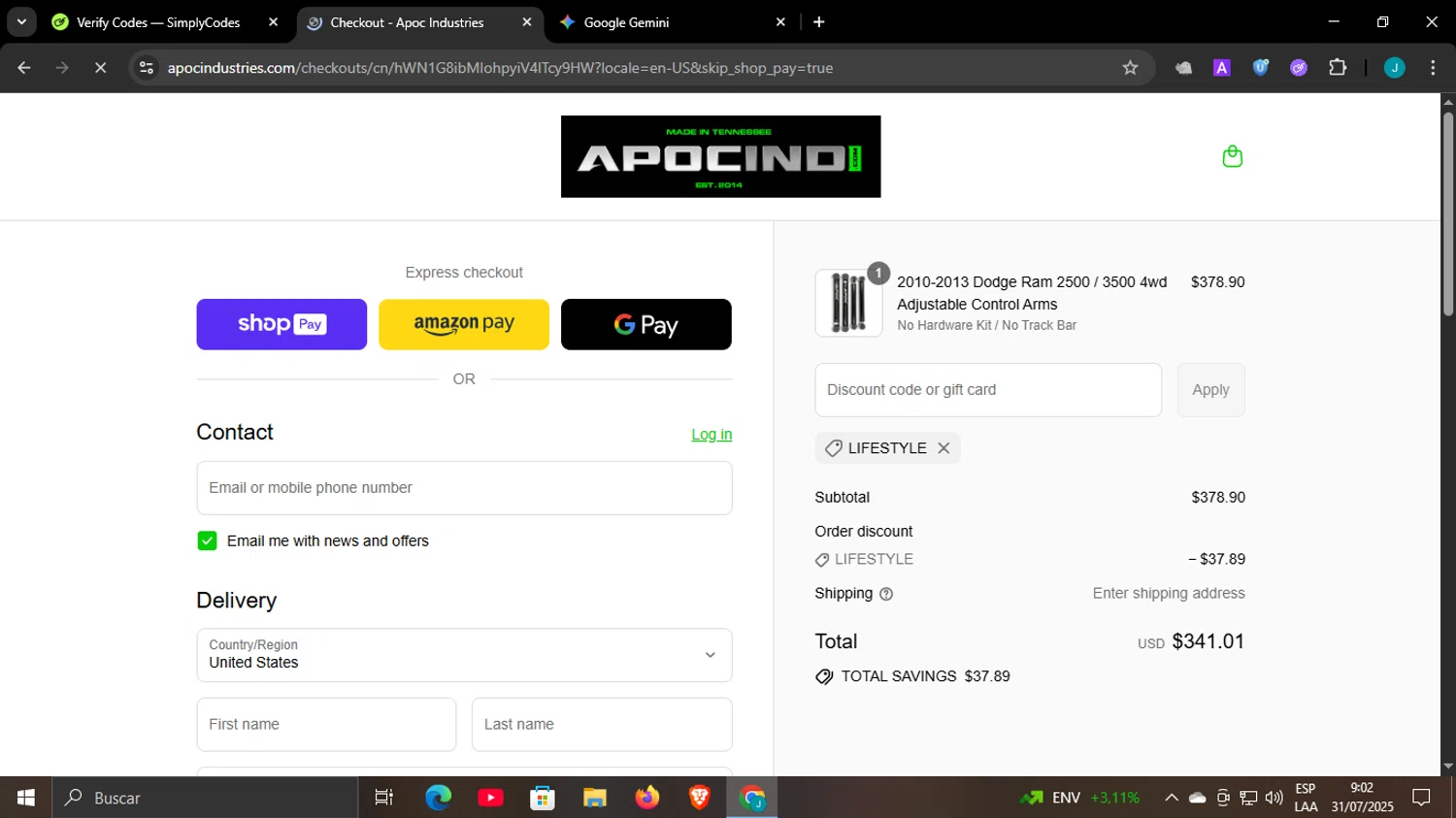
Task: Click the clock showing 9:02
Action: [1362, 788]
